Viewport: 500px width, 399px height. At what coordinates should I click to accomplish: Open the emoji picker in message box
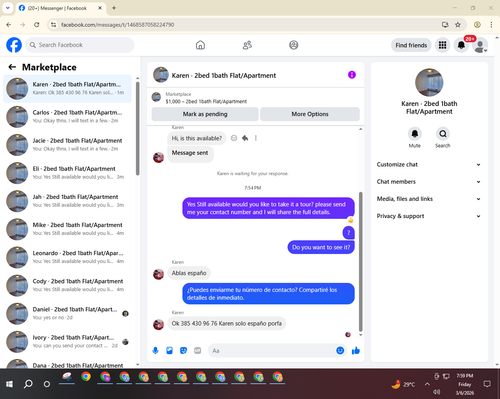[x=340, y=350]
